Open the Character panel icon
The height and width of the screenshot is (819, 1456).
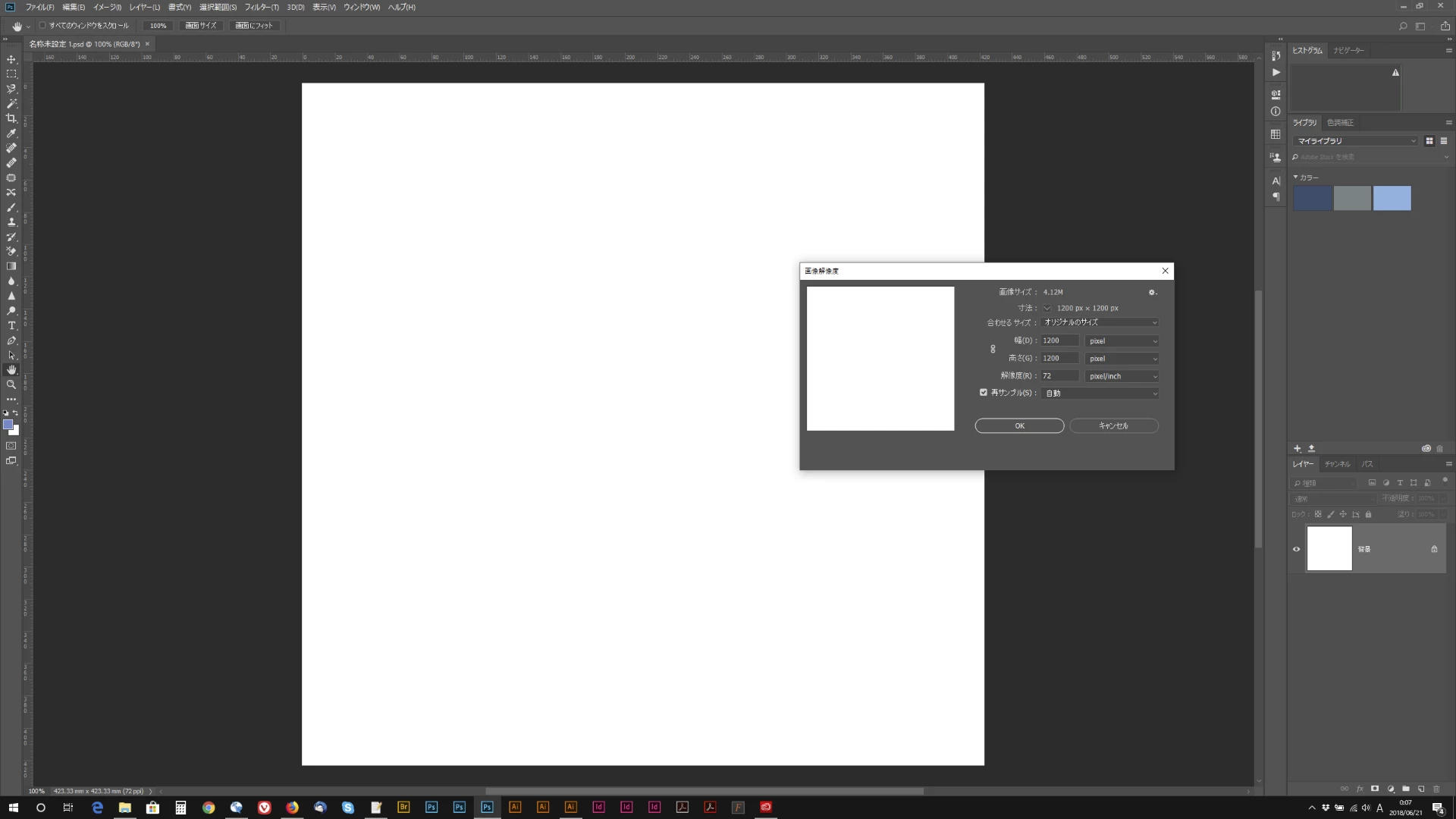(1276, 180)
